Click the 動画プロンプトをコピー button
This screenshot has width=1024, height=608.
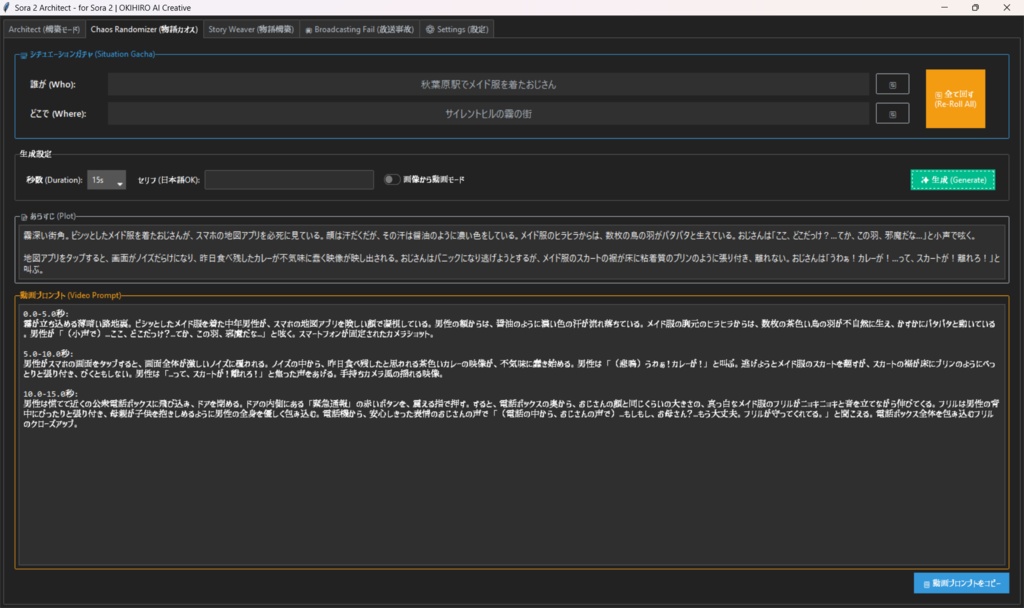963,582
